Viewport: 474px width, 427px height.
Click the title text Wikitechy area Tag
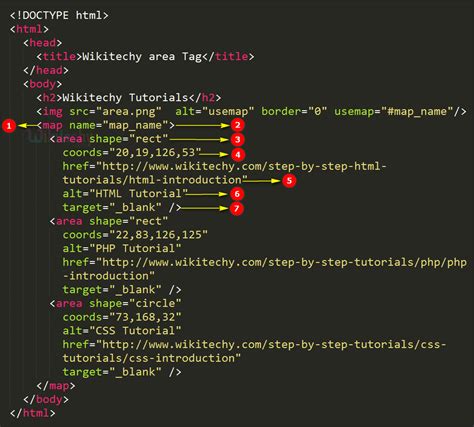(142, 56)
